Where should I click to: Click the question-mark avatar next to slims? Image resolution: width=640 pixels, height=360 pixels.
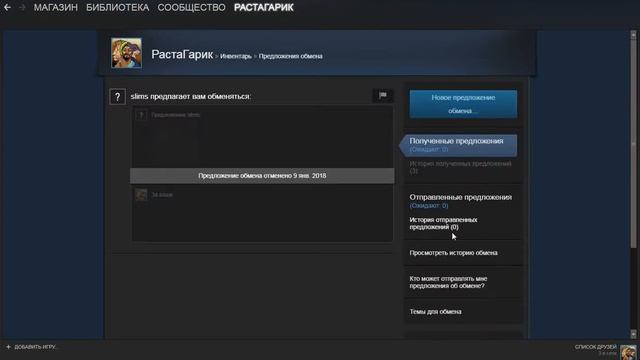[x=118, y=97]
